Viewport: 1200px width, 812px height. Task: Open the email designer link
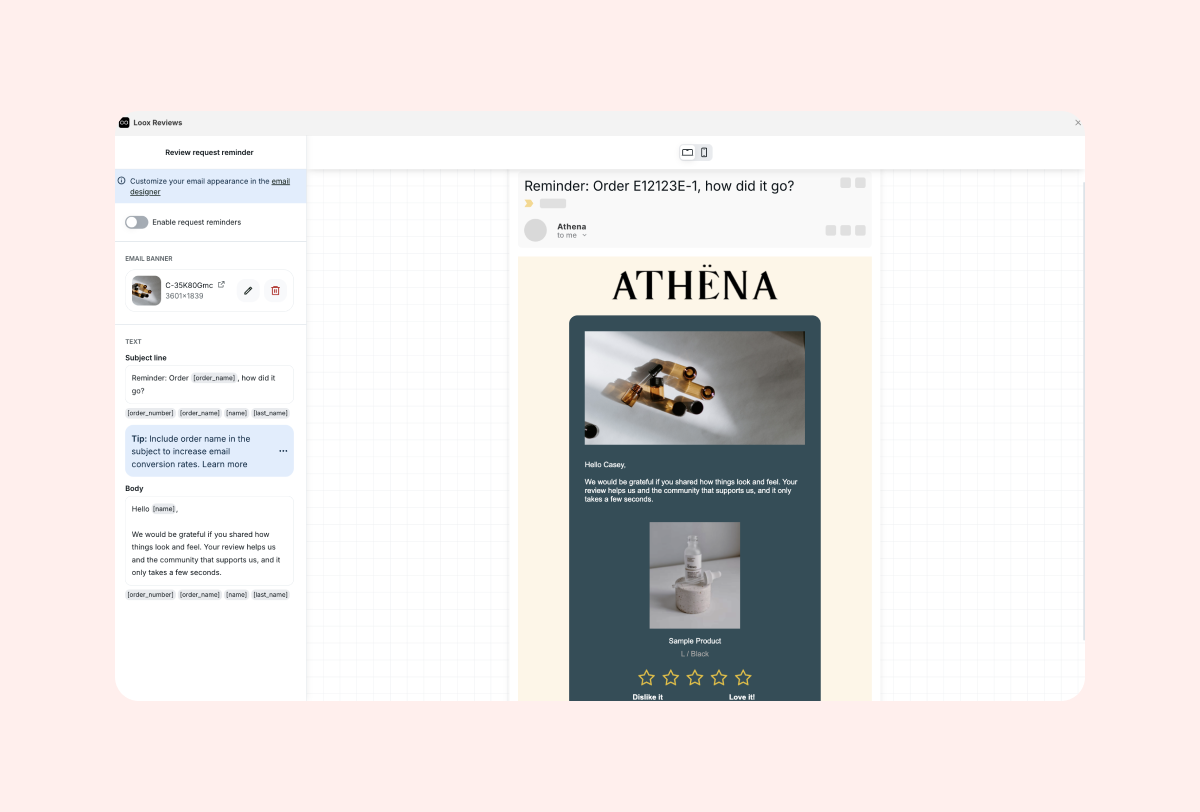pos(280,181)
